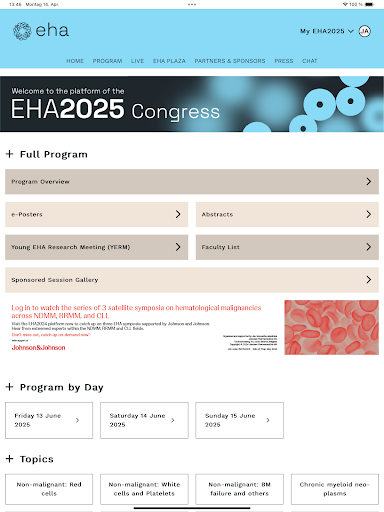Click the plus icon beside Topics
Viewport: 384px width, 512px height.
point(10,459)
